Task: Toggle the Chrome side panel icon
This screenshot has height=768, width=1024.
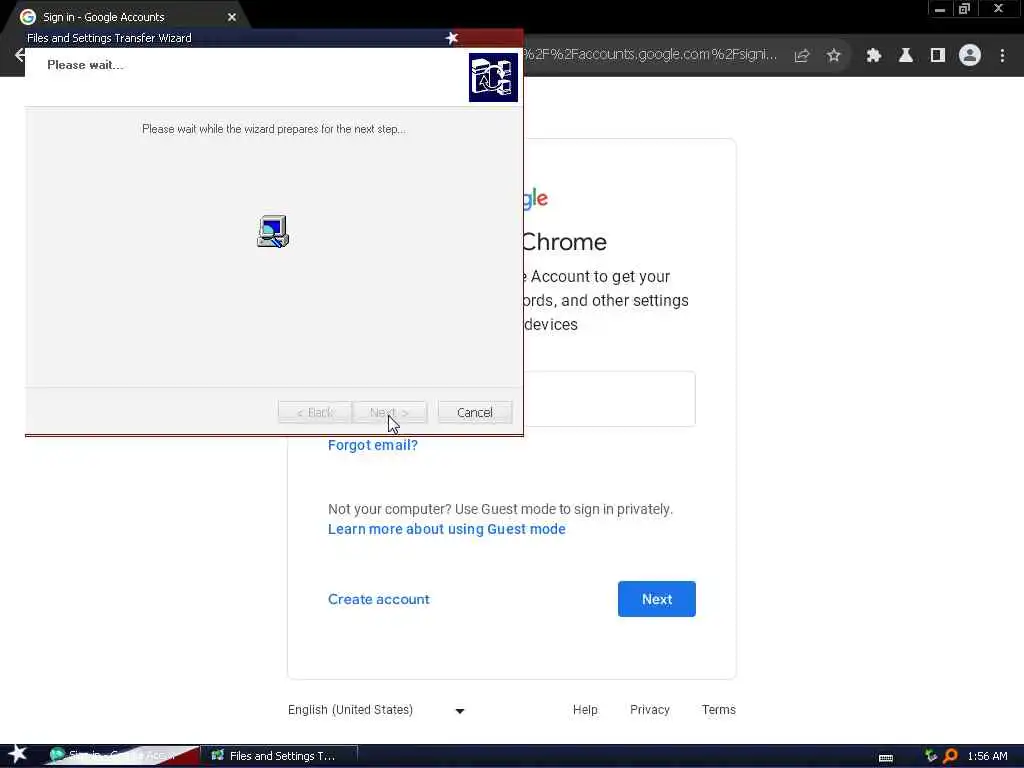Action: coord(938,56)
